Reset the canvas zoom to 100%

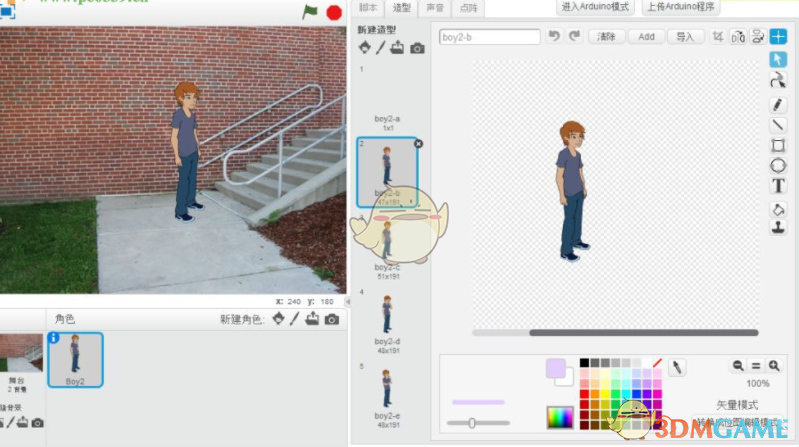(756, 365)
